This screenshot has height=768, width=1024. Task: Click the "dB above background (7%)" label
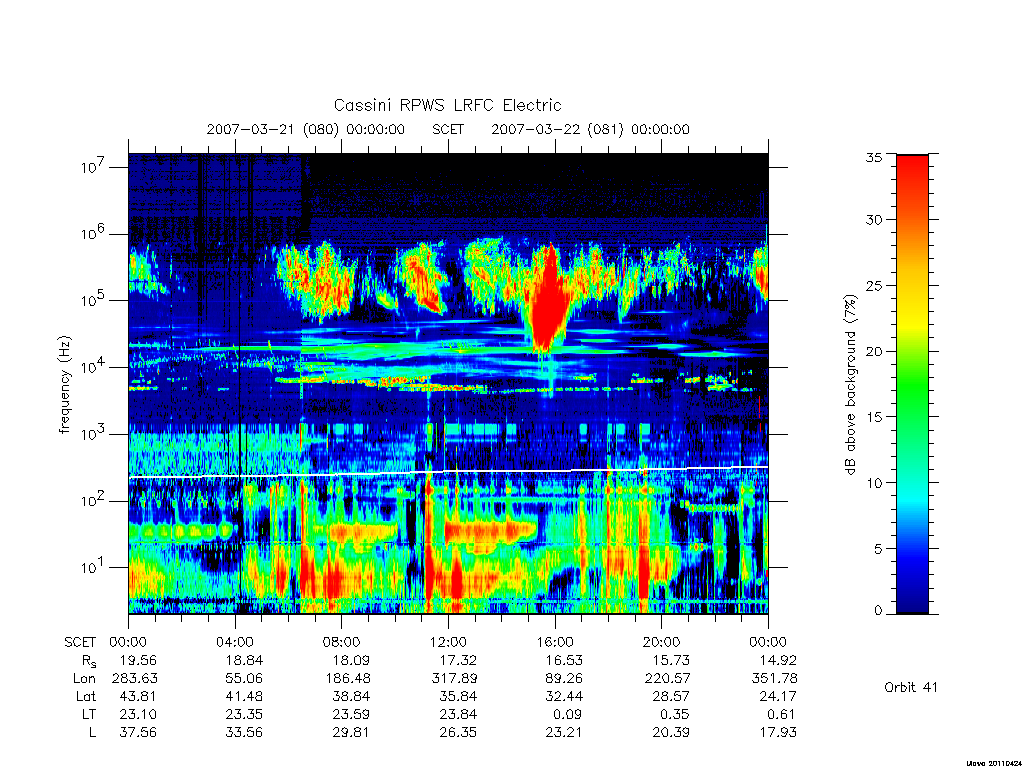(x=850, y=385)
